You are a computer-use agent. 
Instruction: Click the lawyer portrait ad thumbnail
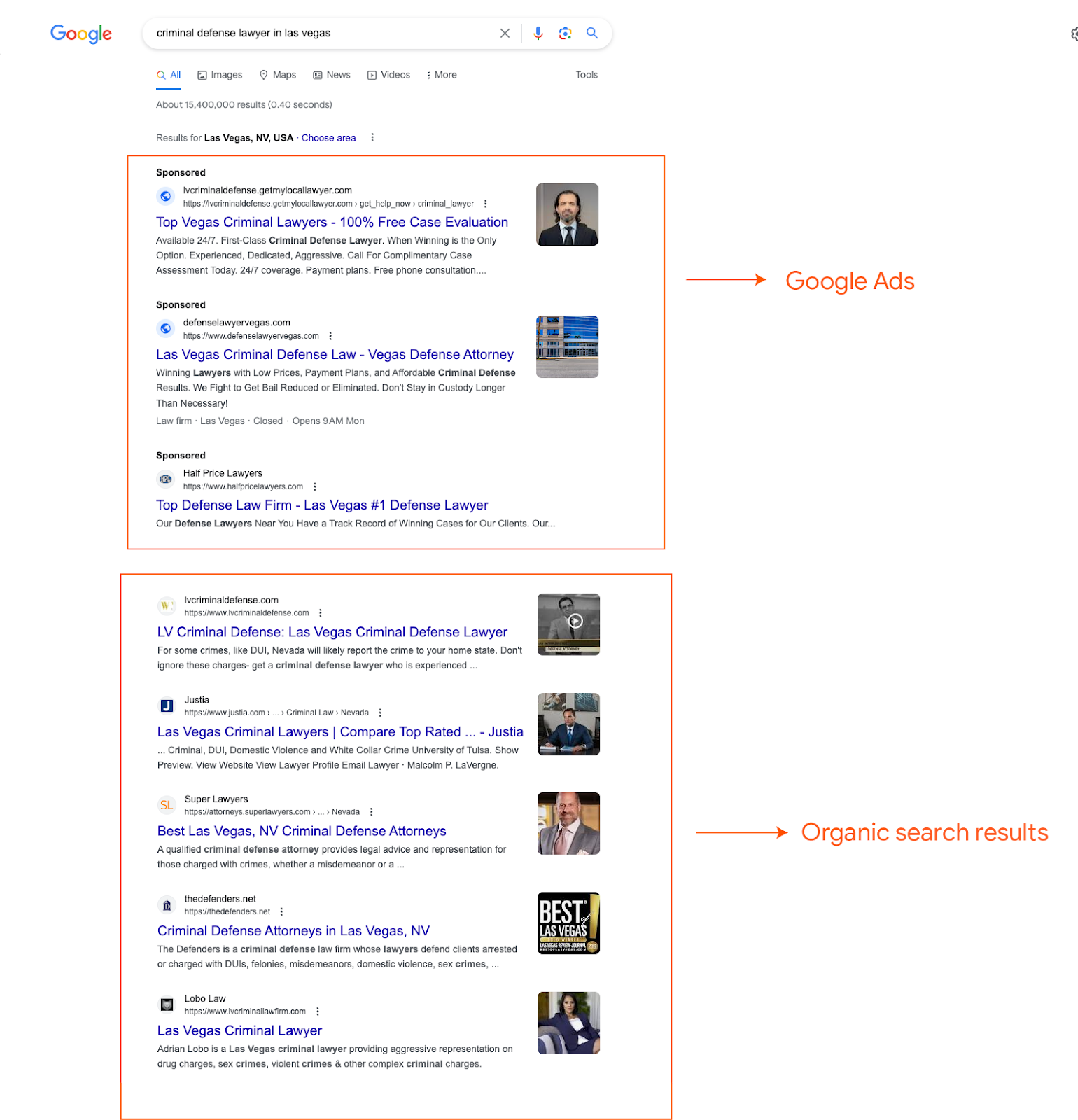tap(567, 214)
